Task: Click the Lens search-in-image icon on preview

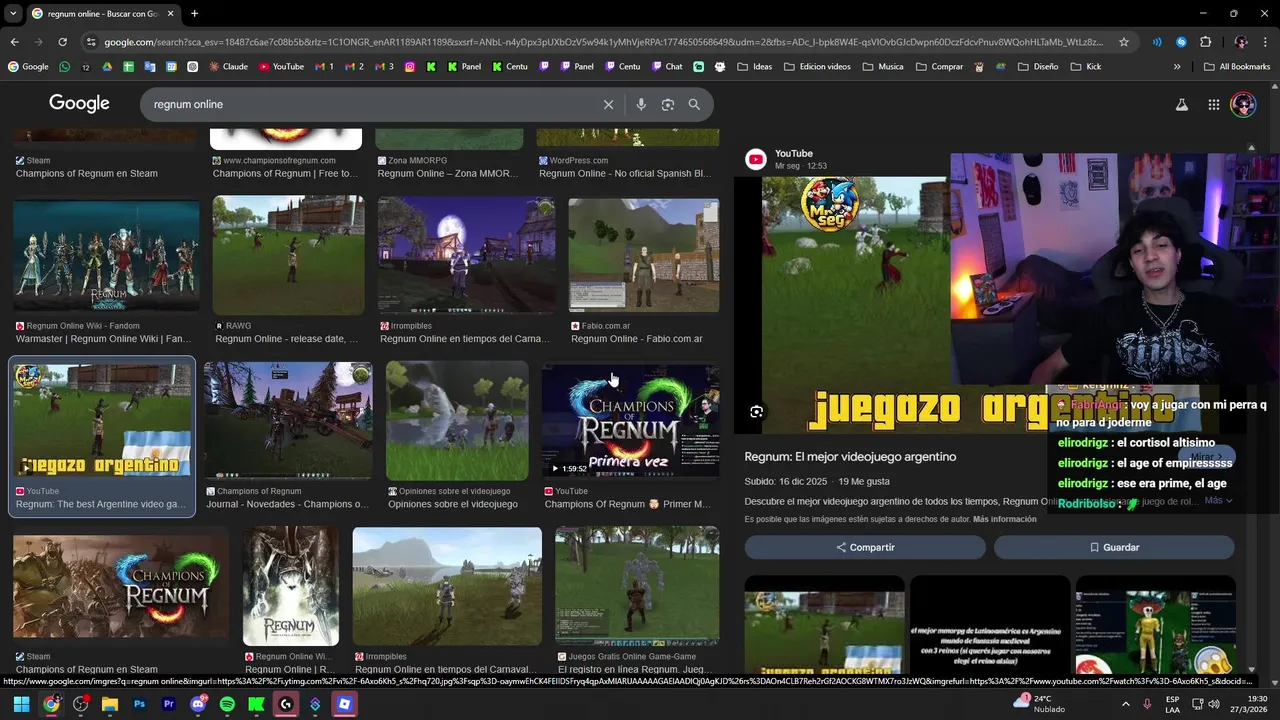Action: pyautogui.click(x=756, y=411)
